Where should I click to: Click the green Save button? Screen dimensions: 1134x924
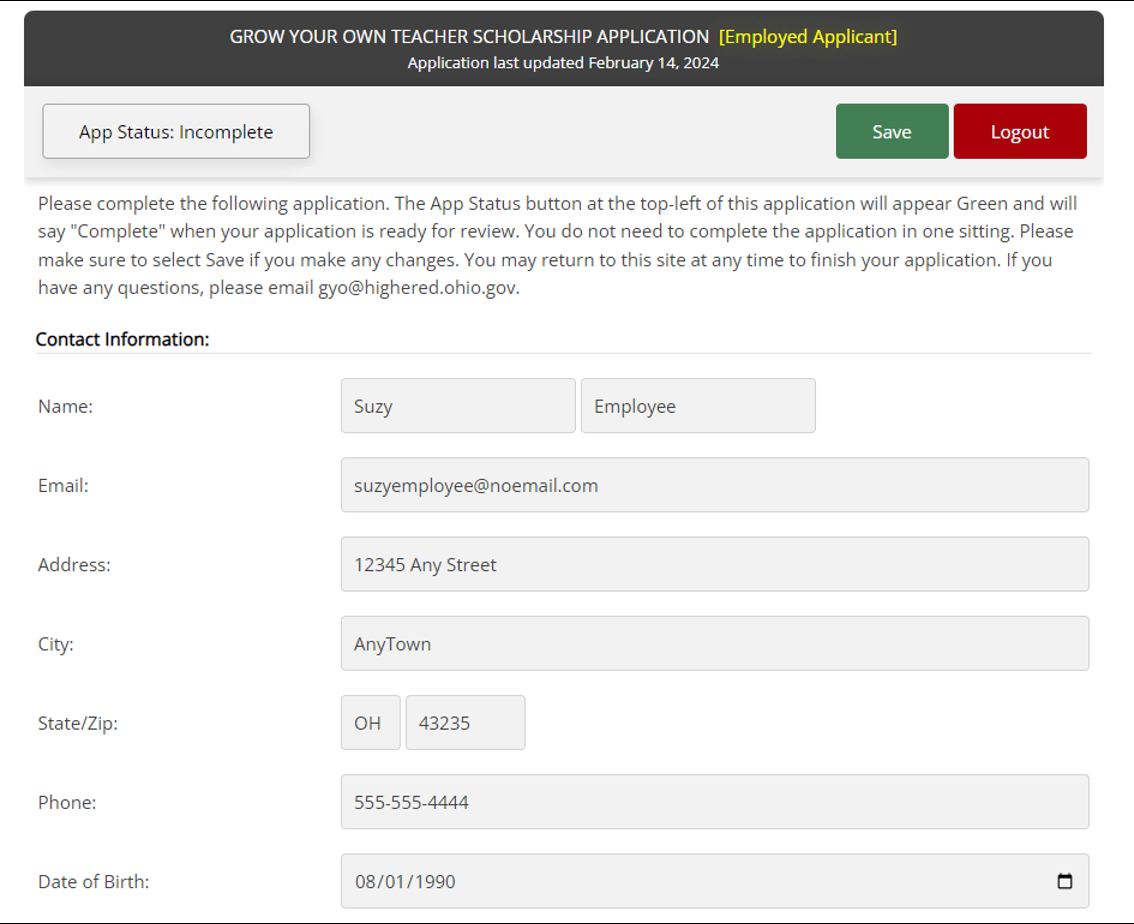click(x=891, y=131)
